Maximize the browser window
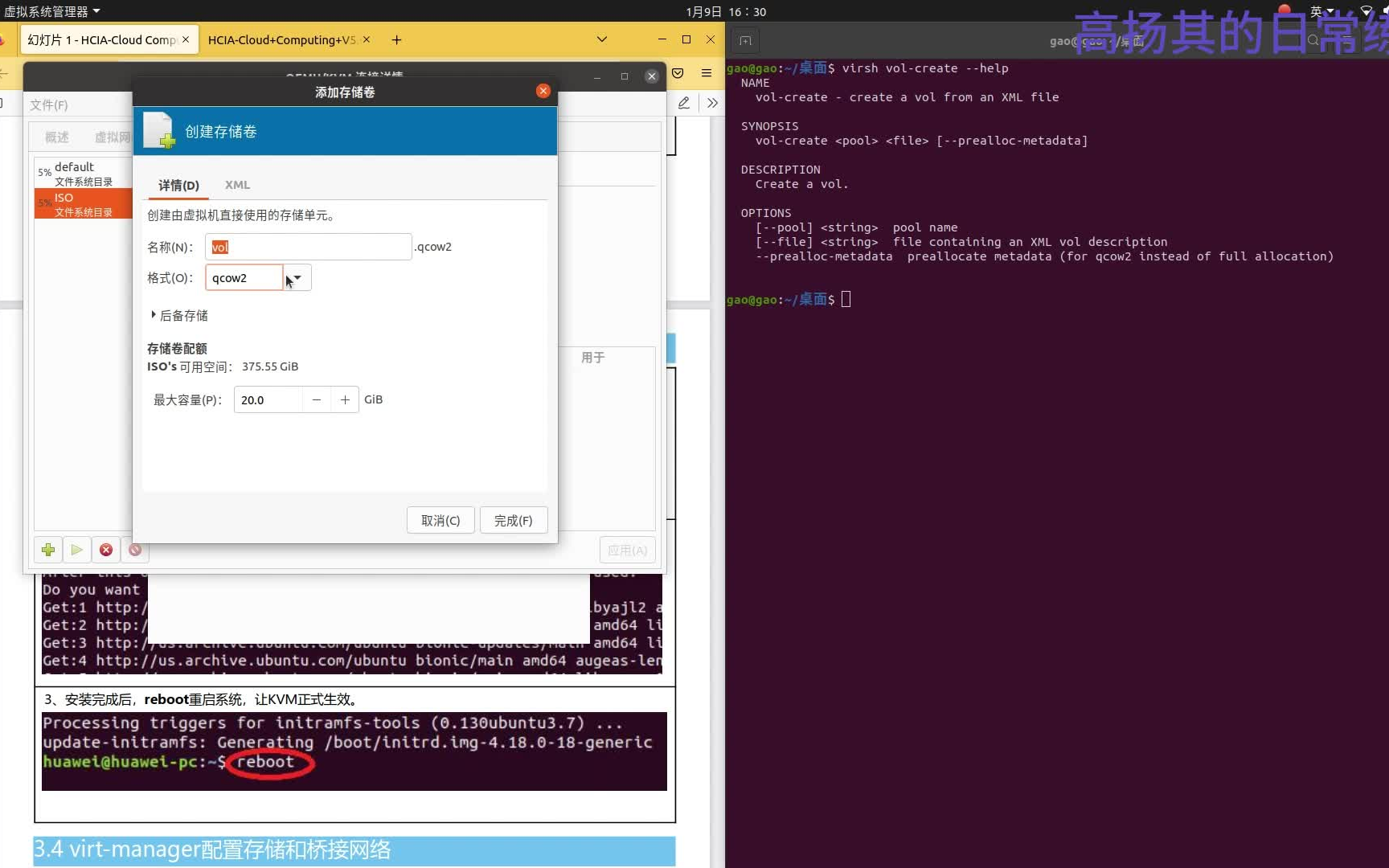 pyautogui.click(x=686, y=39)
